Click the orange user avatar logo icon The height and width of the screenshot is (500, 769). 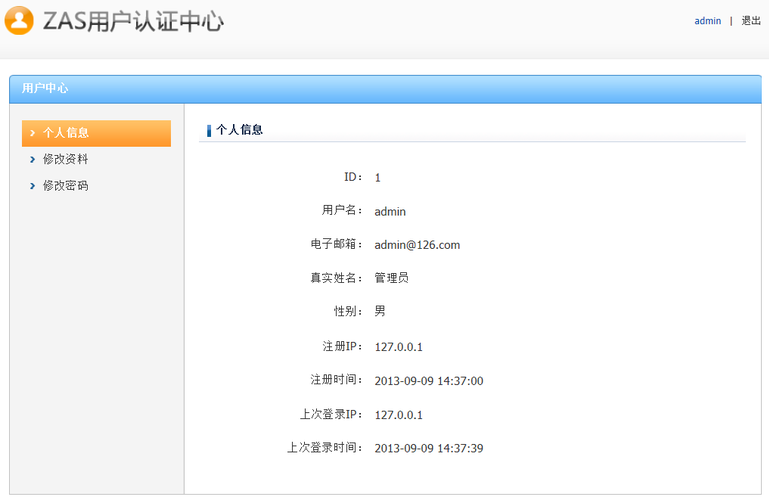(x=19, y=20)
